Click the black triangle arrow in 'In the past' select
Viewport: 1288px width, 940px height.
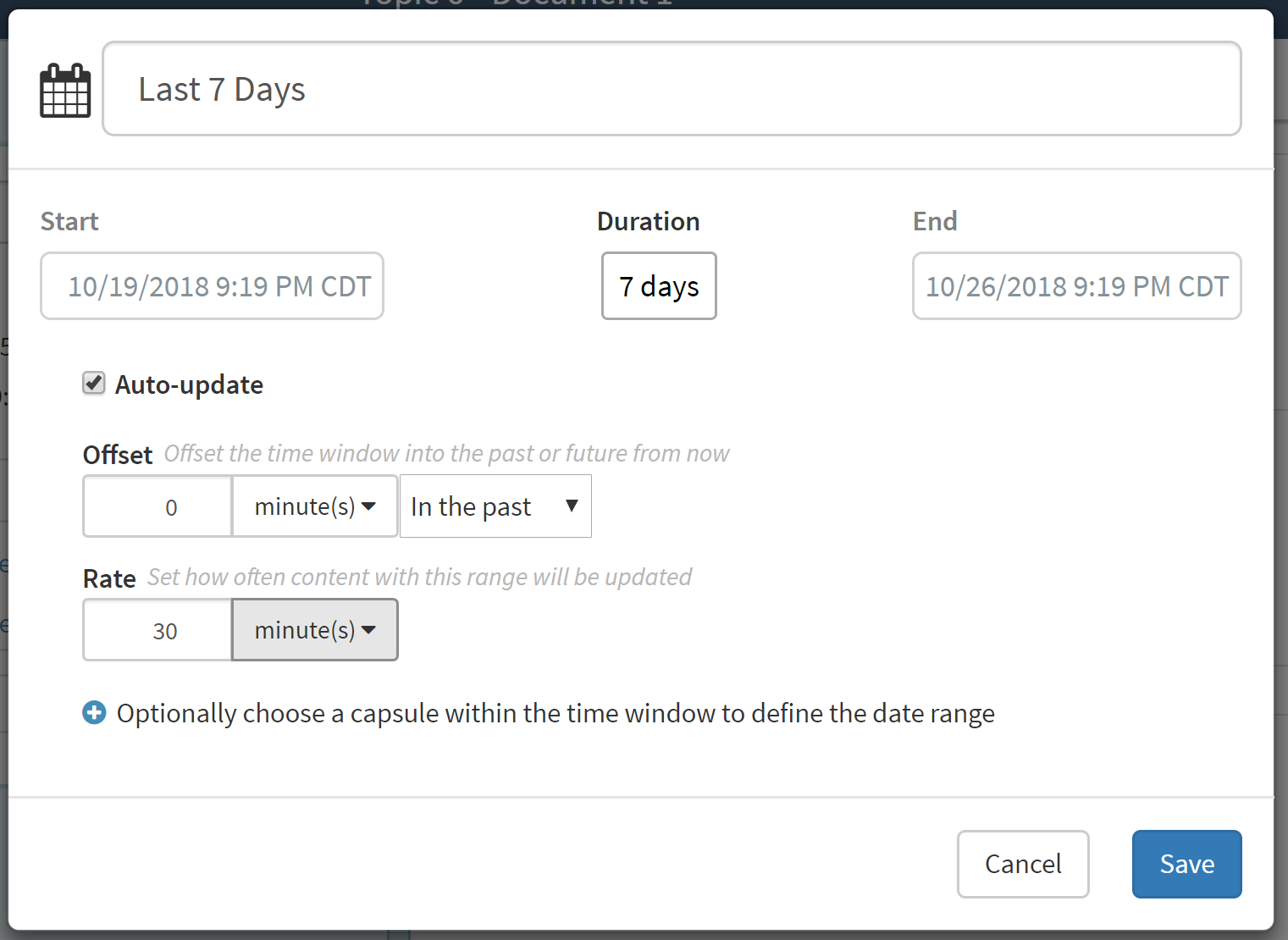point(572,506)
